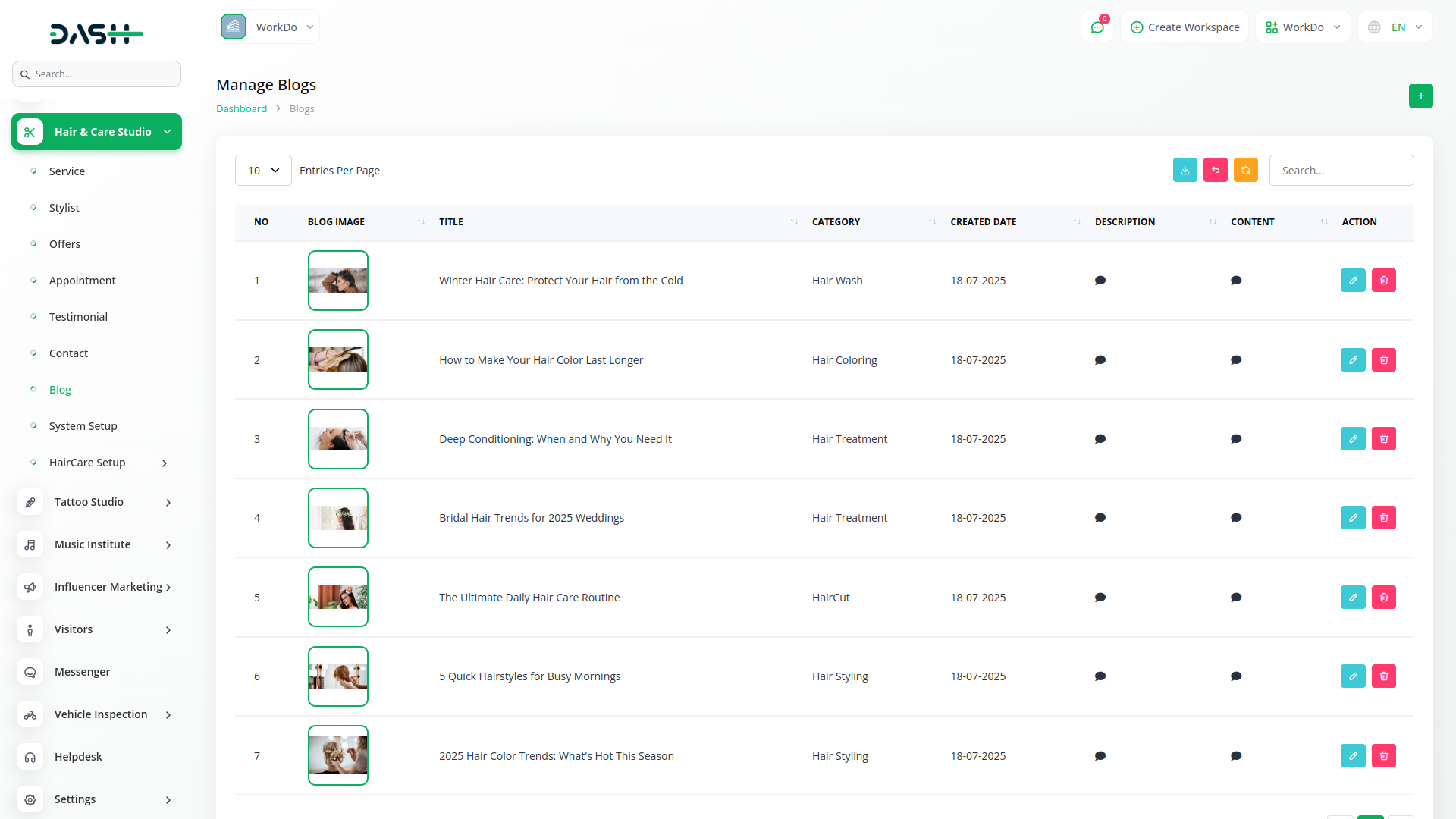The height and width of the screenshot is (819, 1456).
Task: Open the chat messages notification icon
Action: click(x=1097, y=27)
